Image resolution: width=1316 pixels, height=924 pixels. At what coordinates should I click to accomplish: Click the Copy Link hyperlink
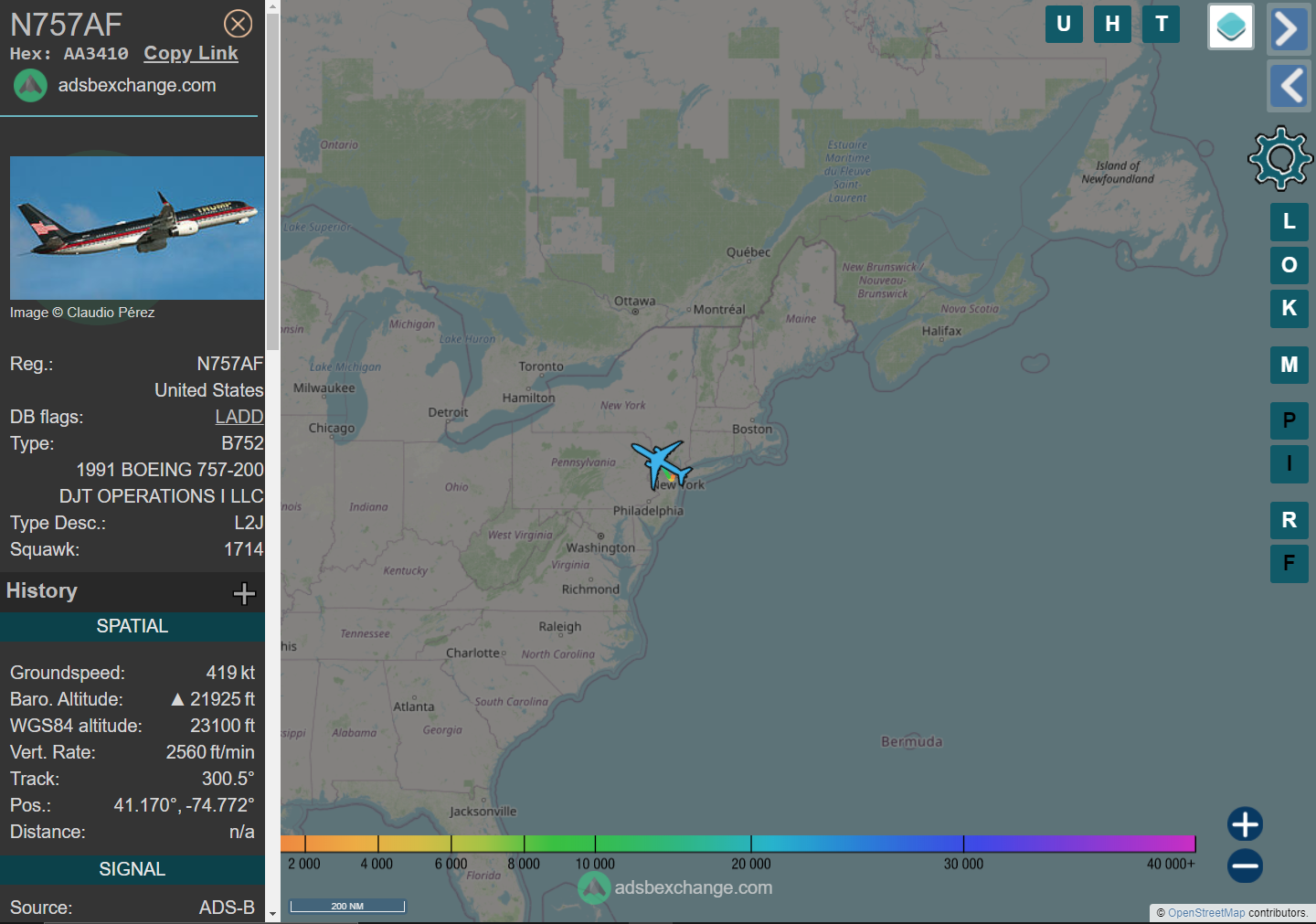click(191, 53)
